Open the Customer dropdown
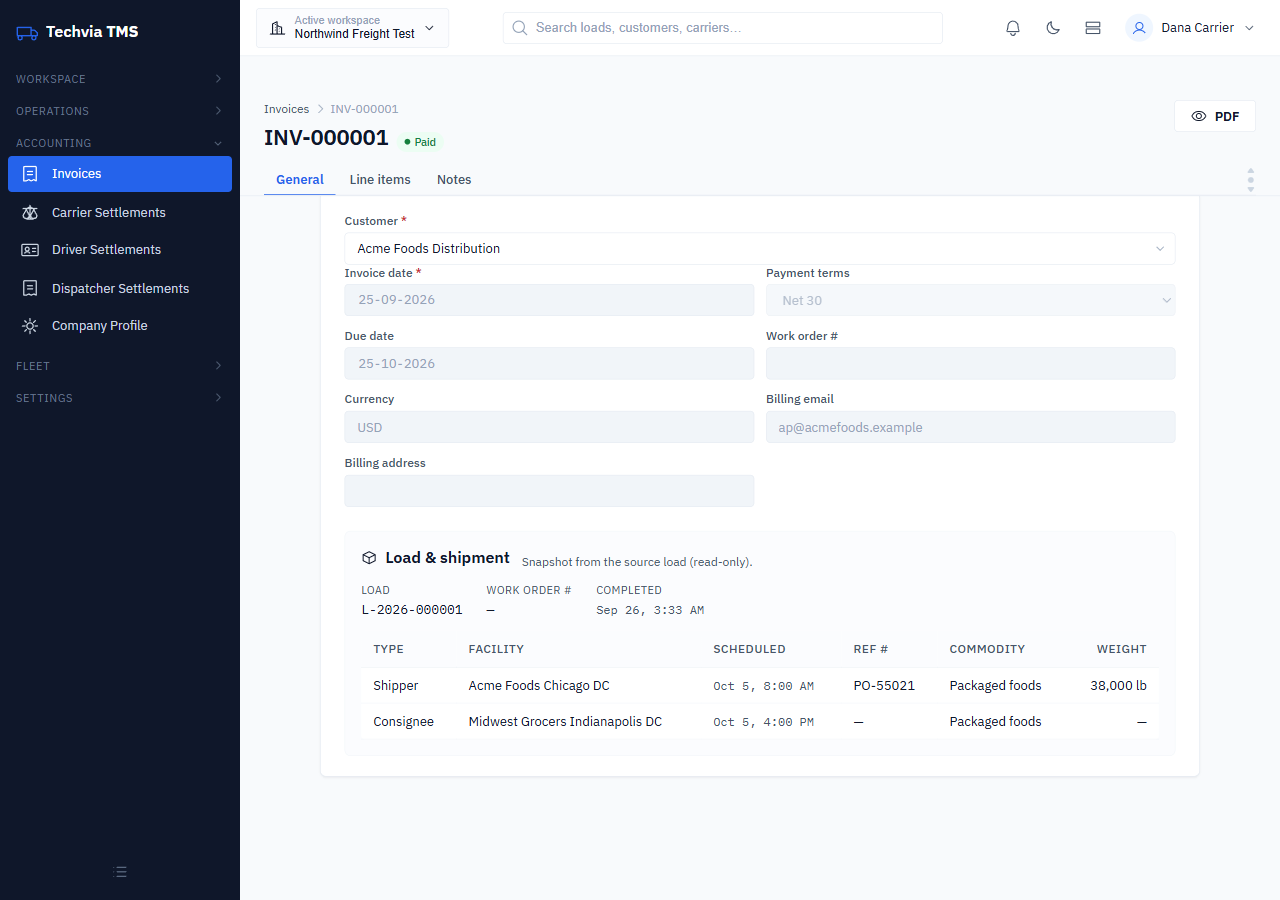1280x900 pixels. [760, 249]
